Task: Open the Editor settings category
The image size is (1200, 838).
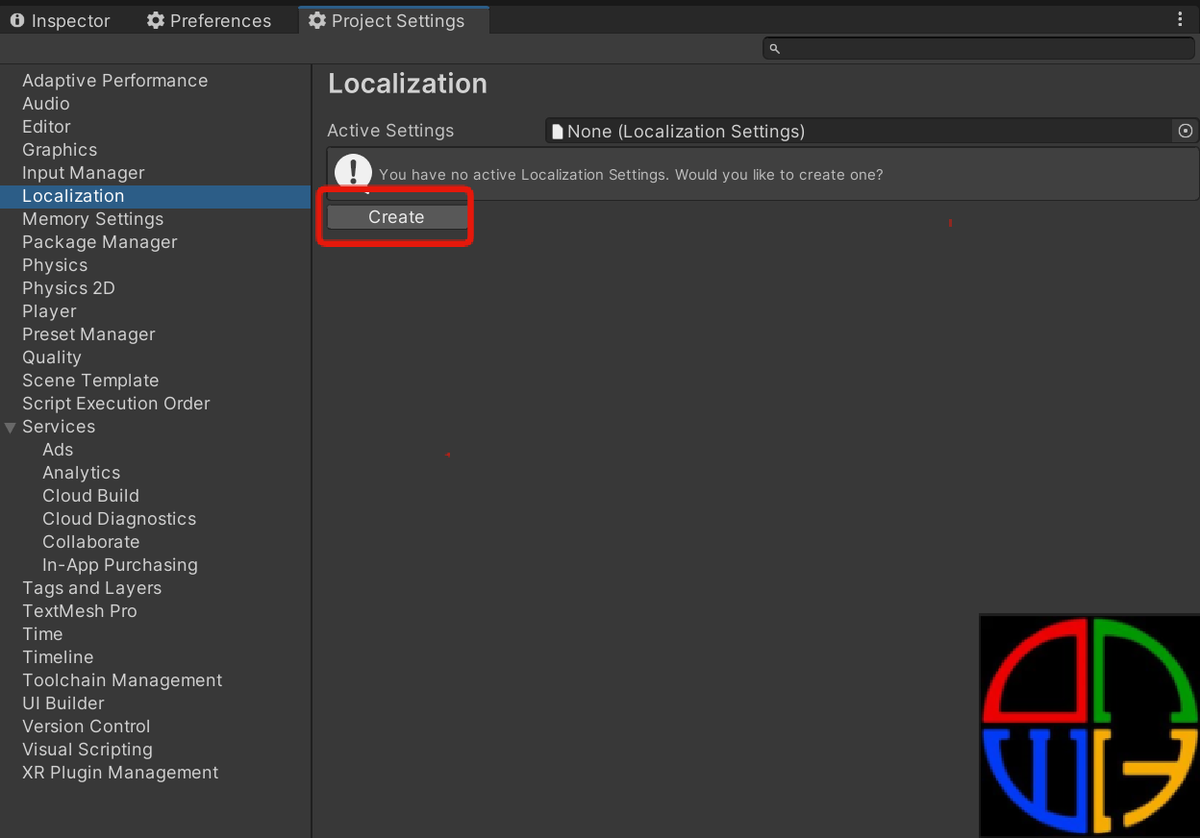Action: [x=47, y=127]
